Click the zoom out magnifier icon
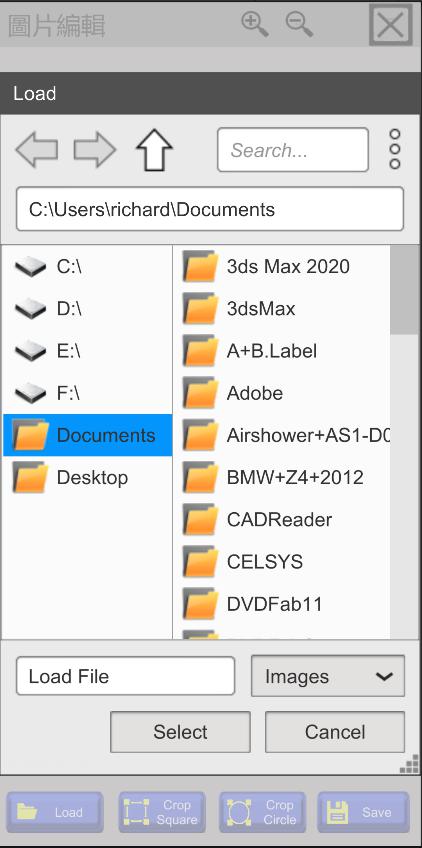Viewport: 422px width, 848px height. (x=299, y=24)
